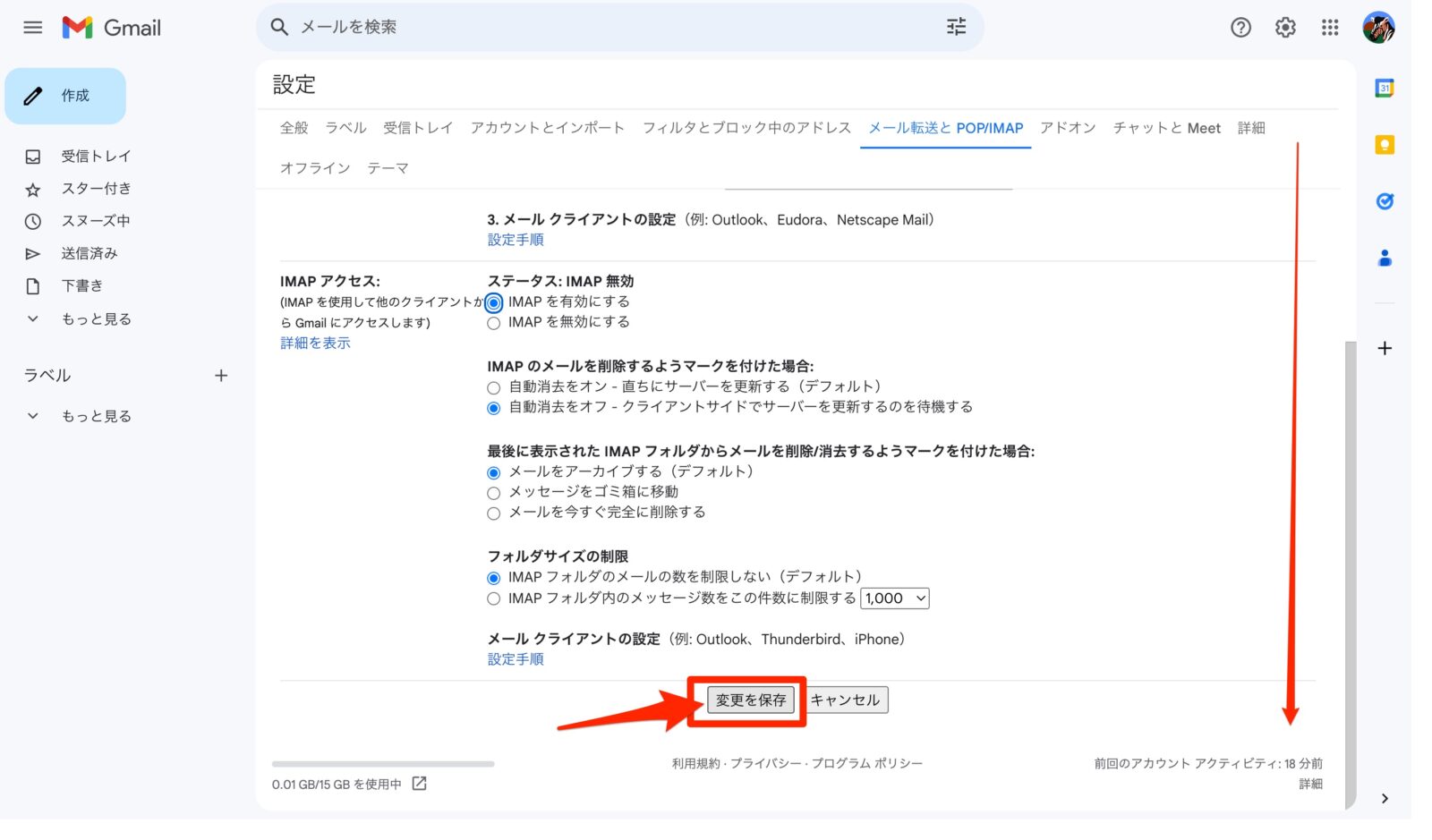The width and height of the screenshot is (1432, 840).
Task: Open Contacts side panel icon
Action: [x=1385, y=259]
